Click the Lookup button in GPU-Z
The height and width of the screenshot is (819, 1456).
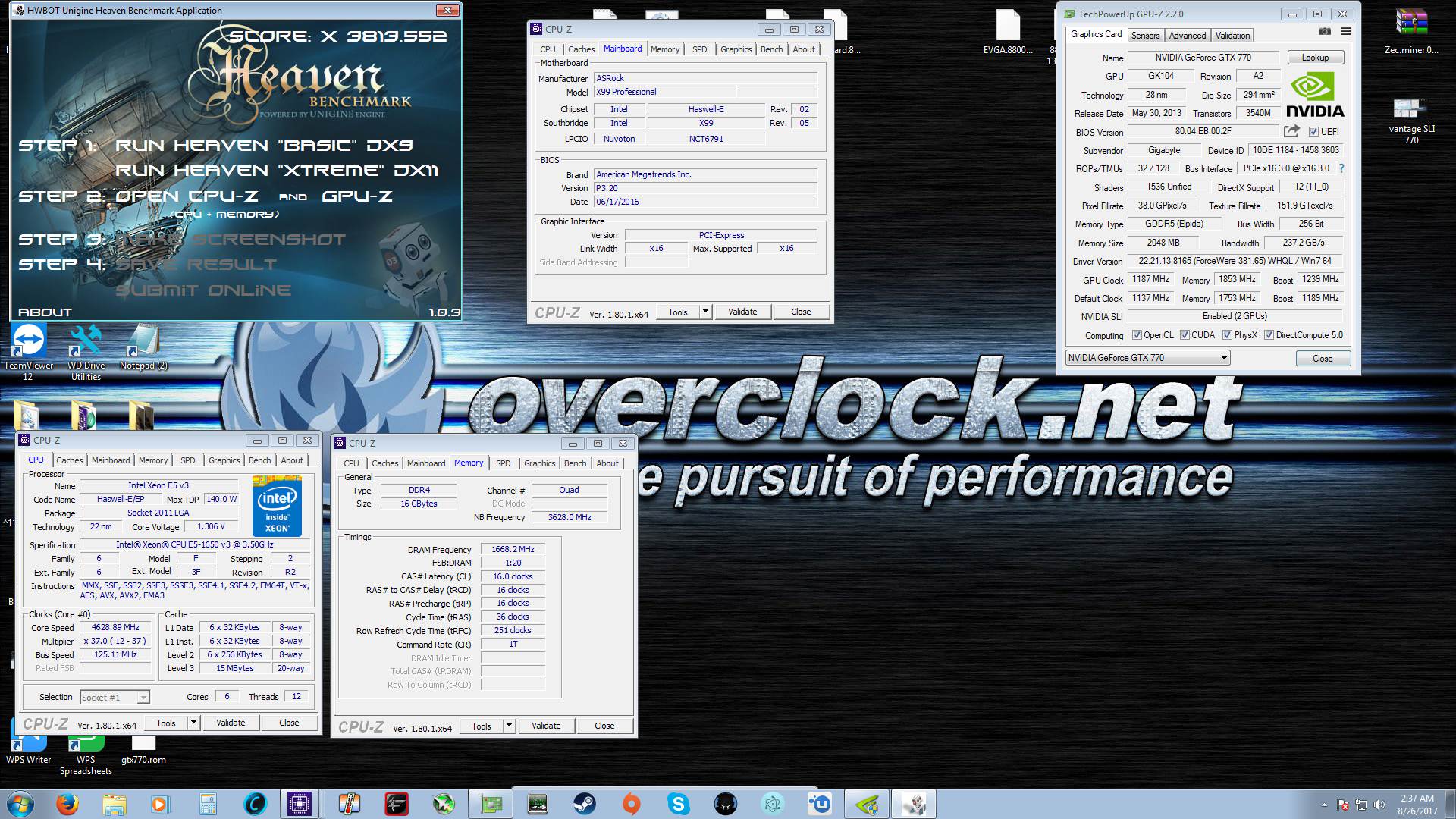point(1315,58)
